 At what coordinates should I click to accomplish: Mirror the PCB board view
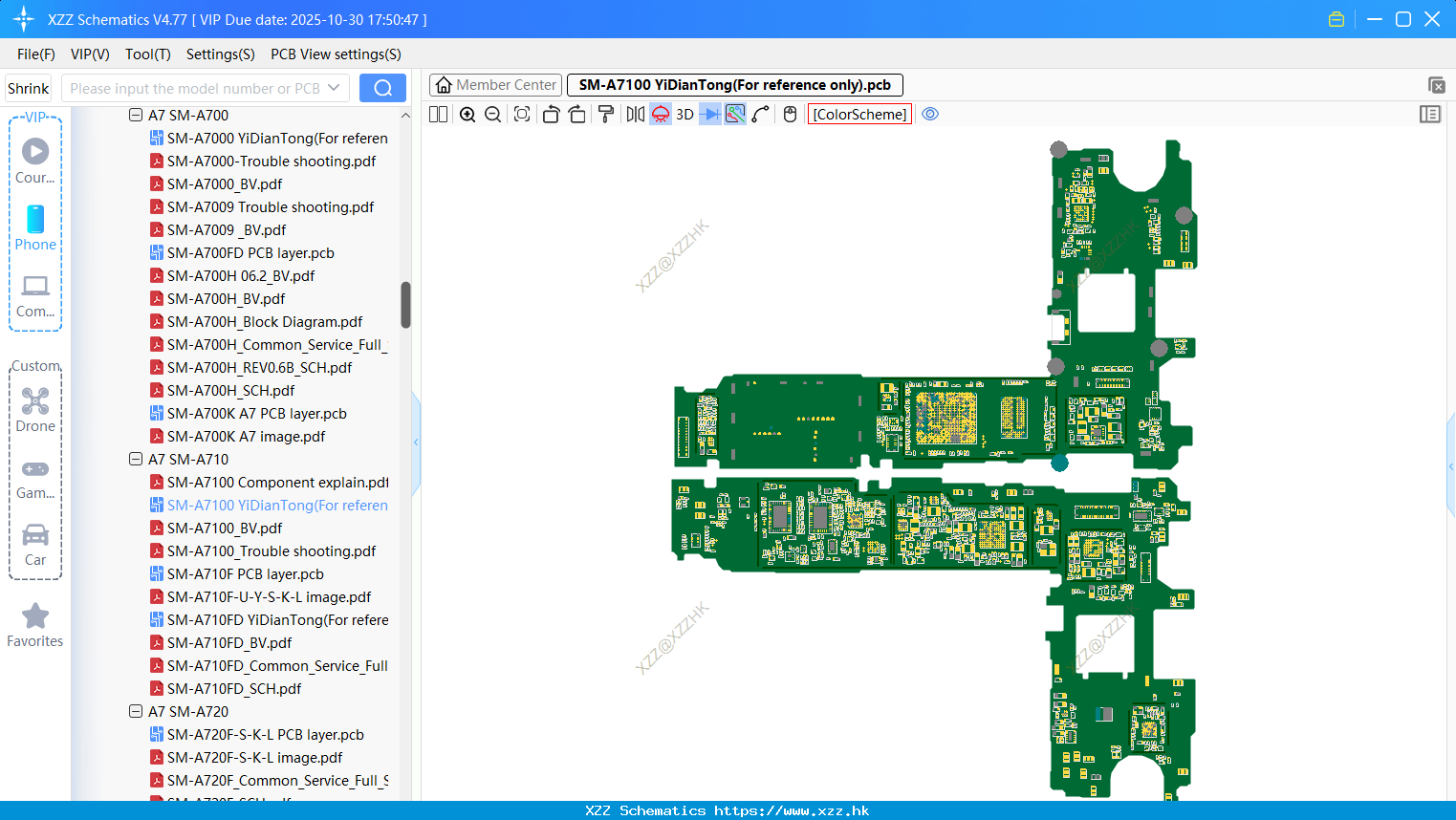click(x=636, y=115)
